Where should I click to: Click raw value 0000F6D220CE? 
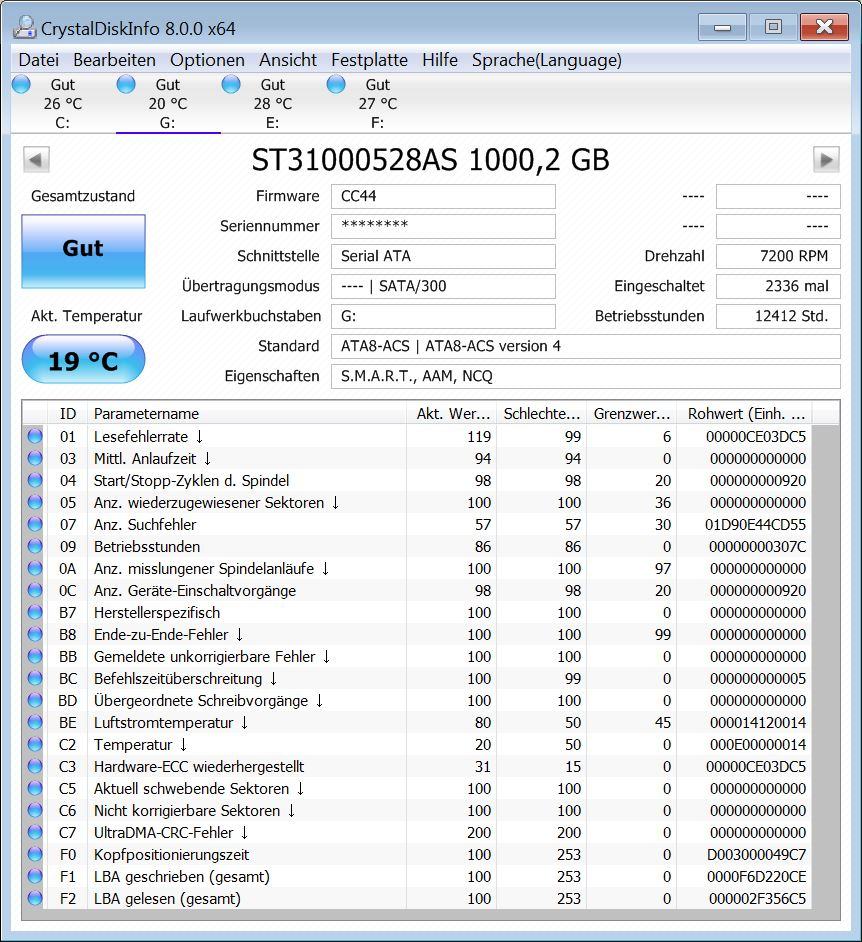(x=756, y=877)
